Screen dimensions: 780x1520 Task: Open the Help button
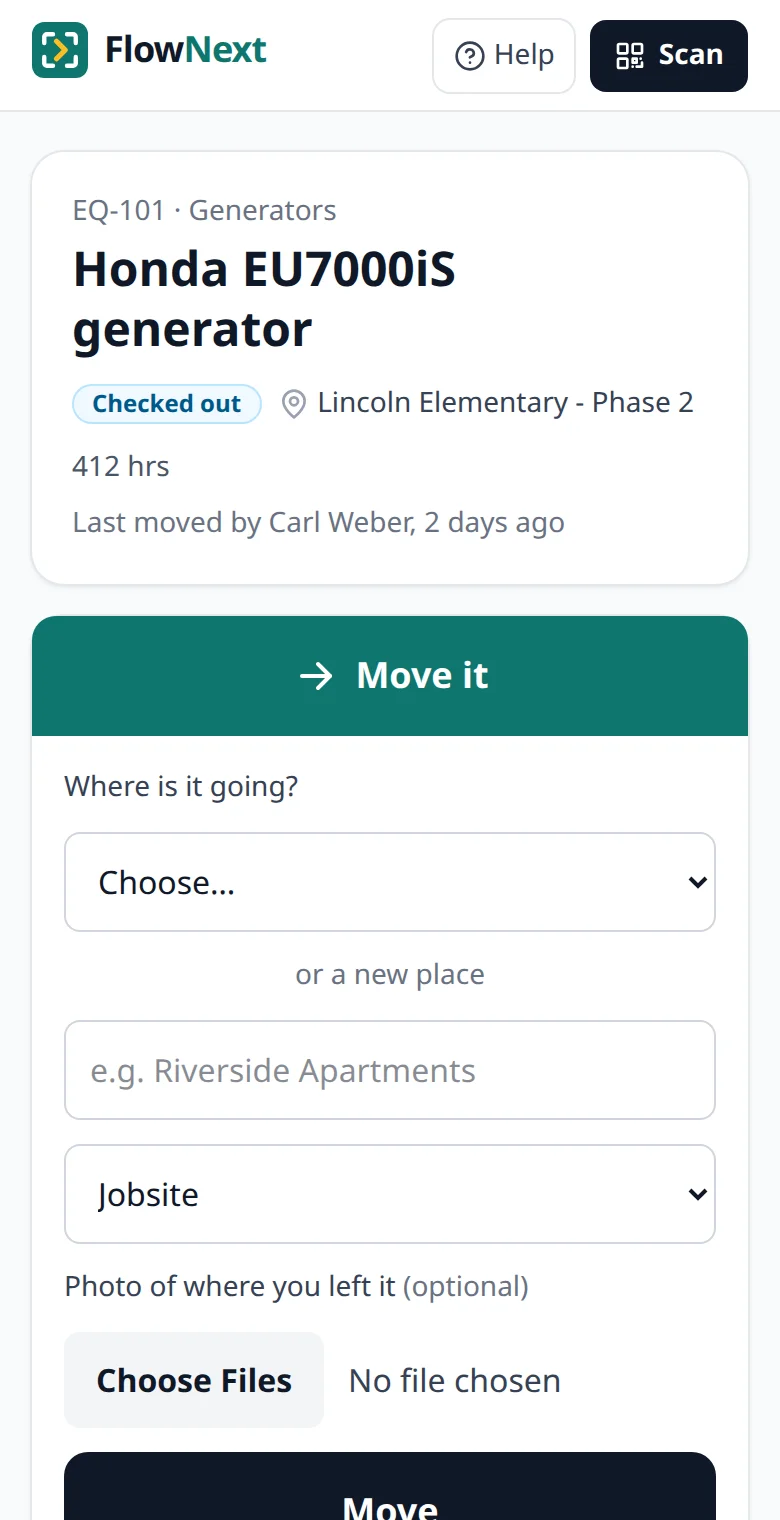pos(504,56)
